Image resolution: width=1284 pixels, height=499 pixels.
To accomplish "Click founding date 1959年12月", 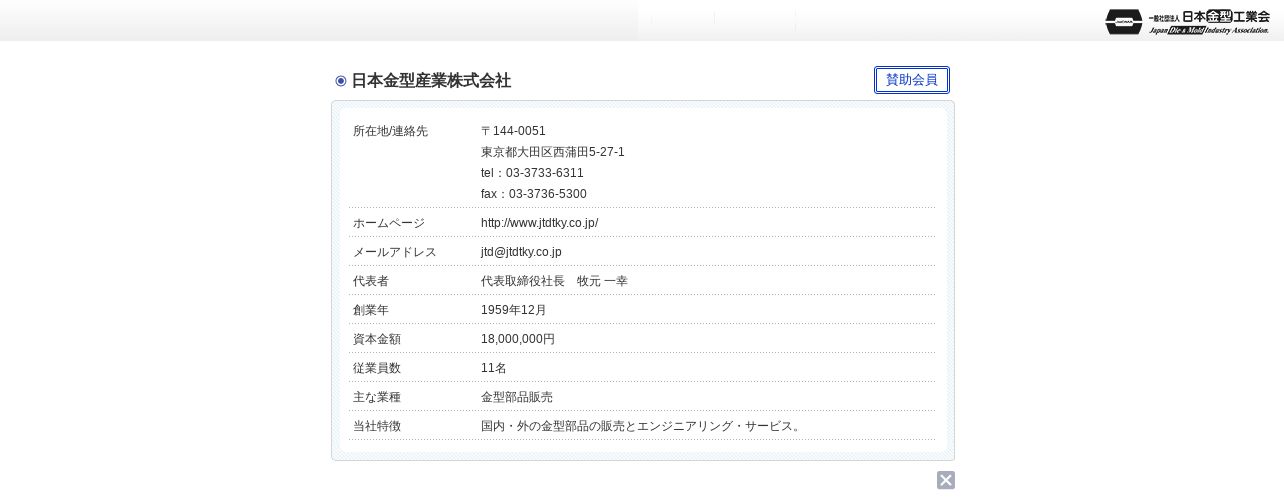I will [514, 310].
